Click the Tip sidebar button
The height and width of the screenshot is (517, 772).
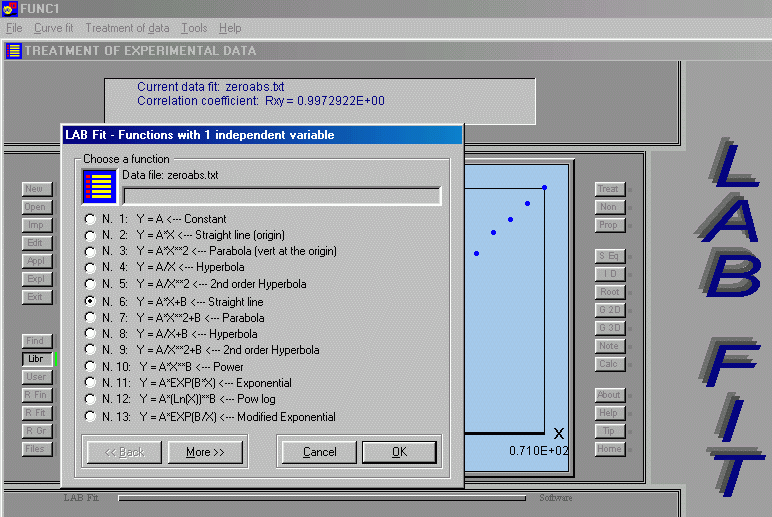(x=608, y=431)
